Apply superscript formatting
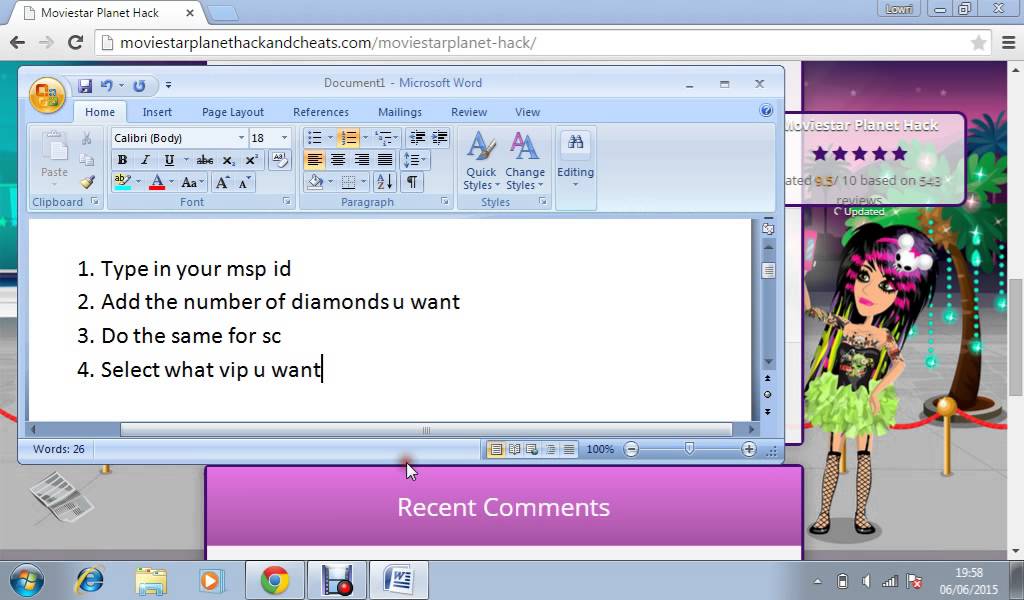Screen dimensions: 1024x600 251,160
